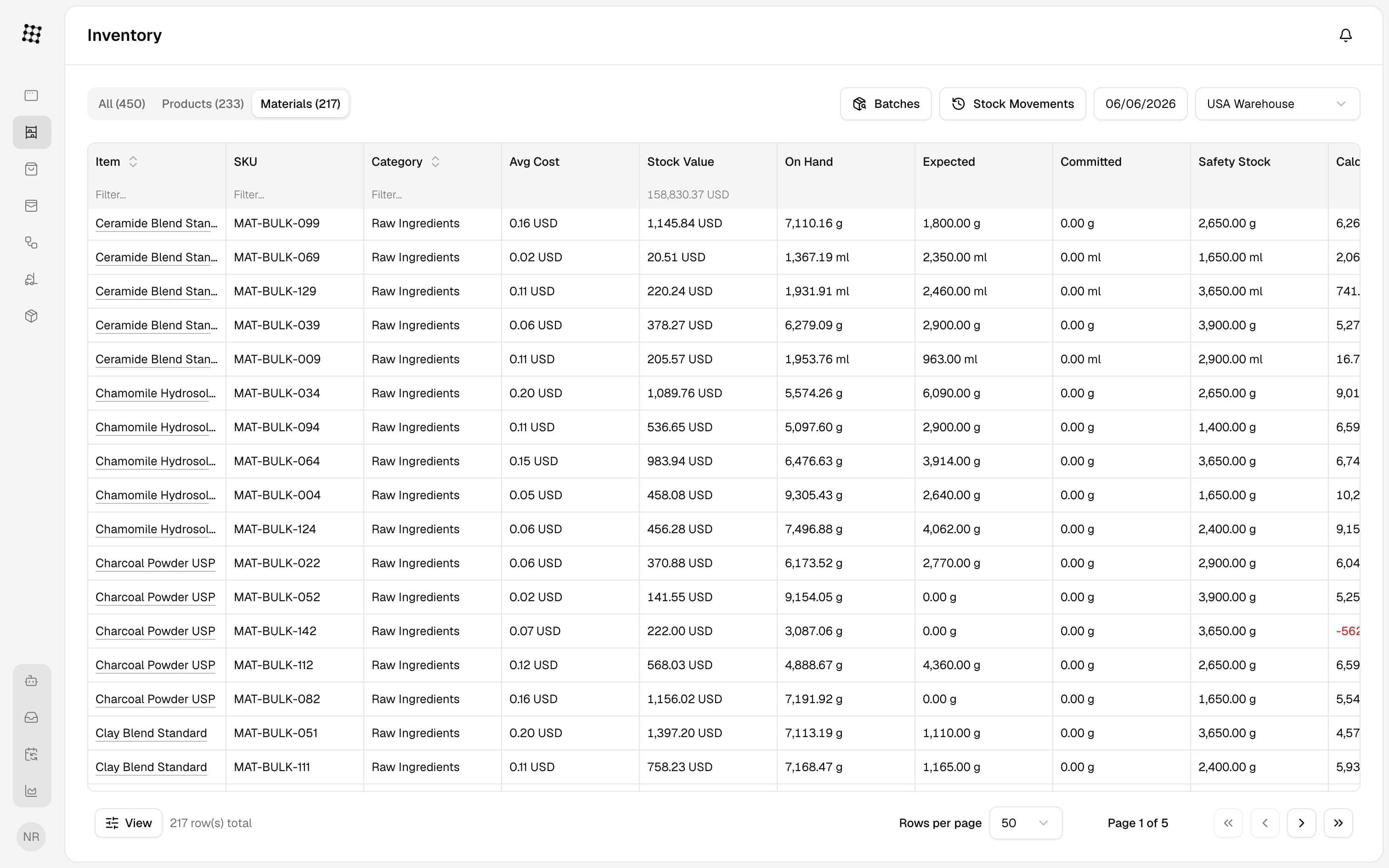The width and height of the screenshot is (1389, 868).
Task: Open the Batches view
Action: [x=886, y=104]
